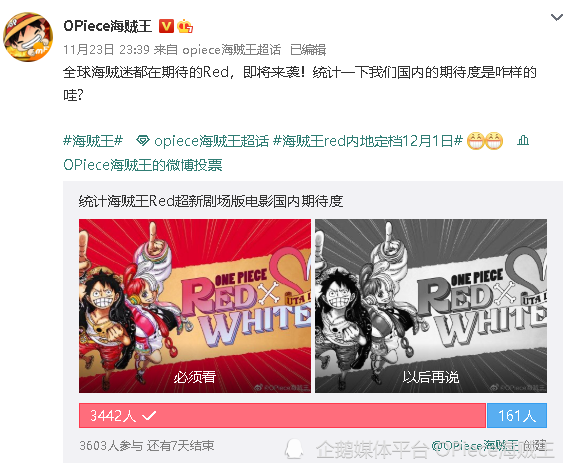
Task: Click the diamond super-topic icon
Action: (143, 141)
